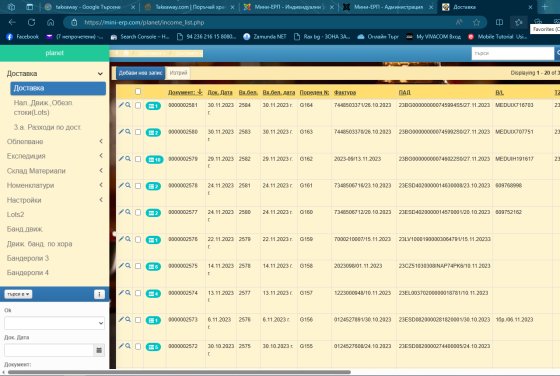The width and height of the screenshot is (560, 376).
Task: Refresh the browser page
Action: point(31,22)
